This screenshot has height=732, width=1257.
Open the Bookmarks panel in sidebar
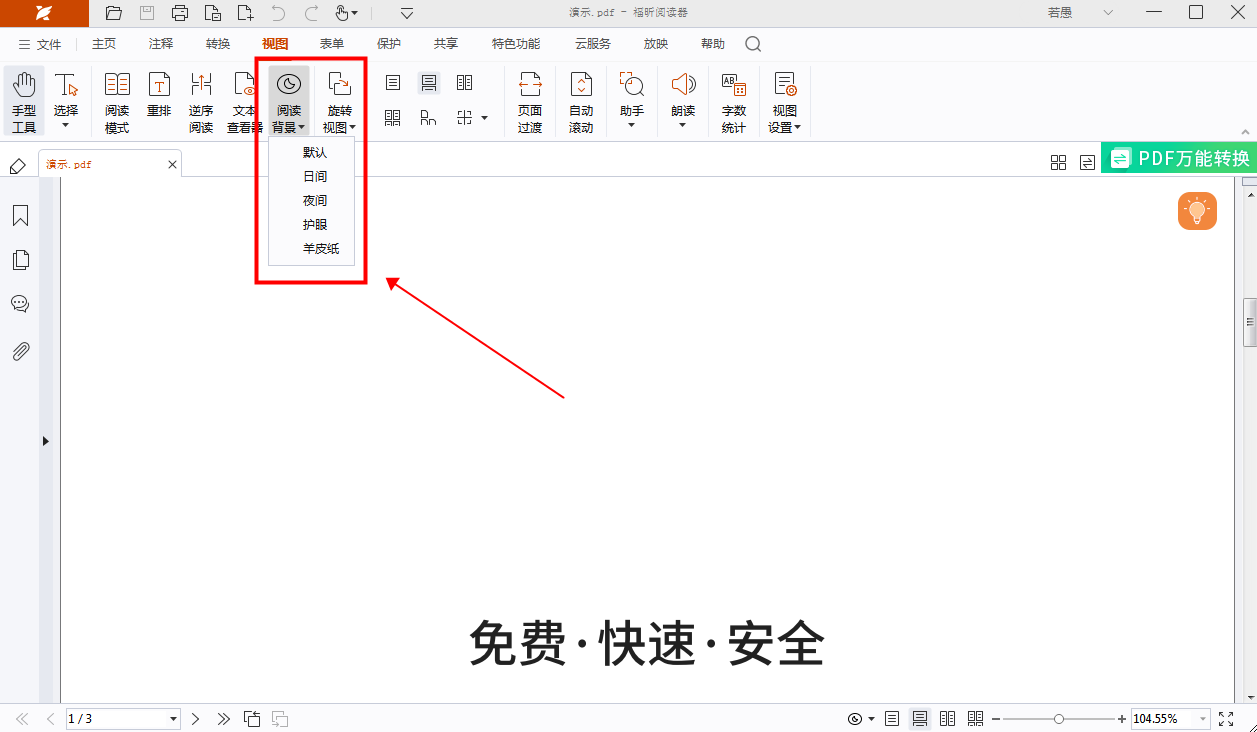[20, 215]
